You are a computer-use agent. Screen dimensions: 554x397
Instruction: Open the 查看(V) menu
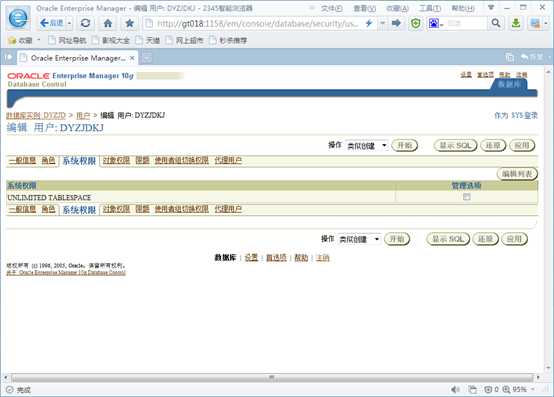click(364, 8)
